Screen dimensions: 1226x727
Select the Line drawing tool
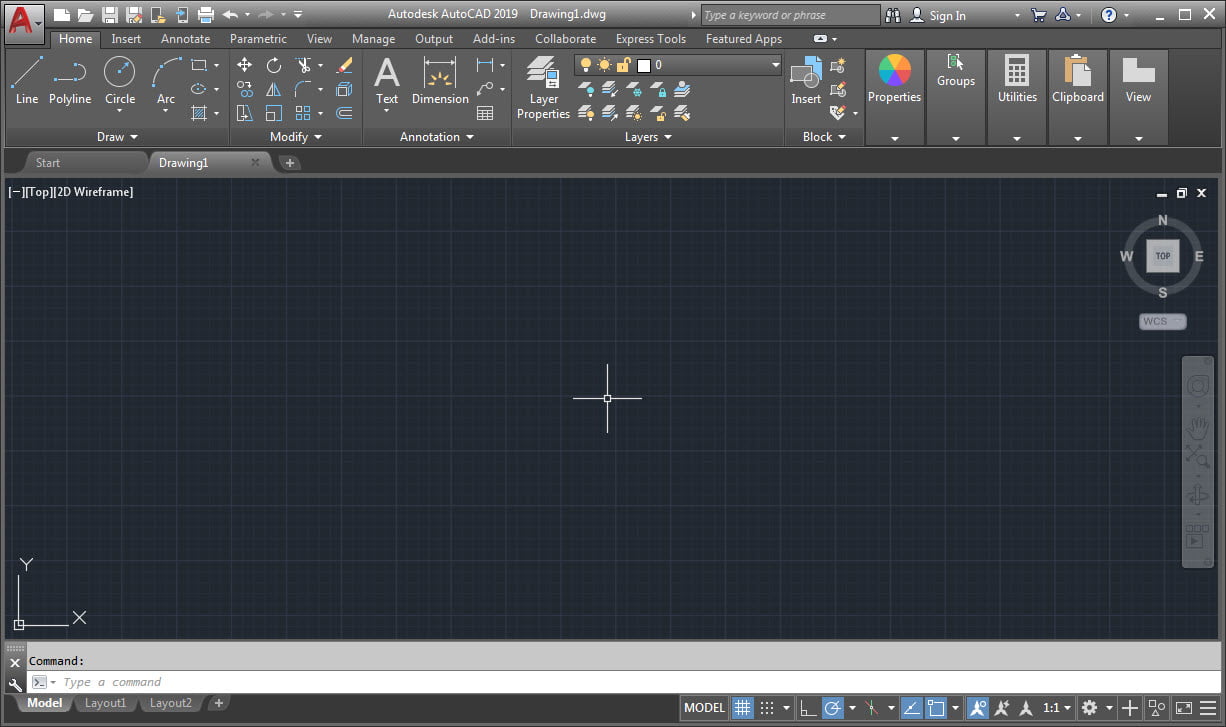(27, 80)
